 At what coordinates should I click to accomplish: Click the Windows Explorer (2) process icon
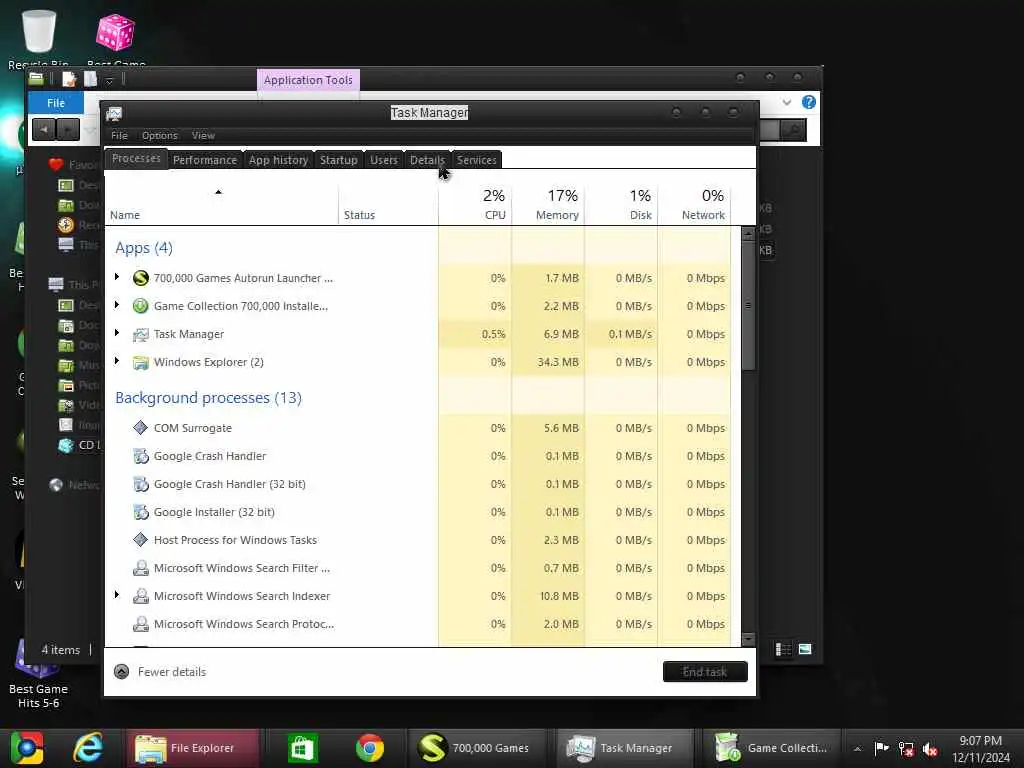tap(140, 362)
